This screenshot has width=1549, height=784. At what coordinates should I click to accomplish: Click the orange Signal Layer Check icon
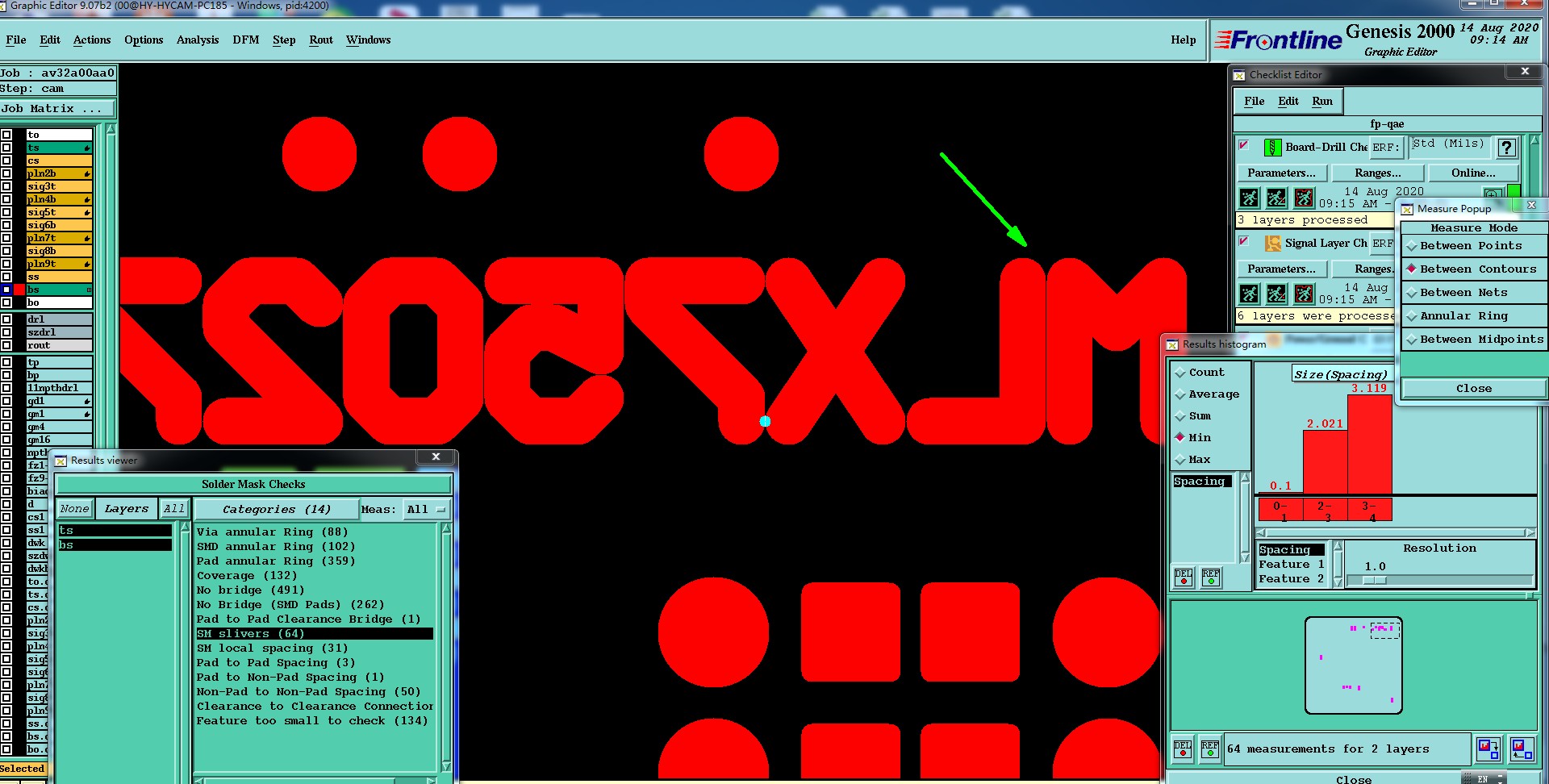coord(1272,244)
